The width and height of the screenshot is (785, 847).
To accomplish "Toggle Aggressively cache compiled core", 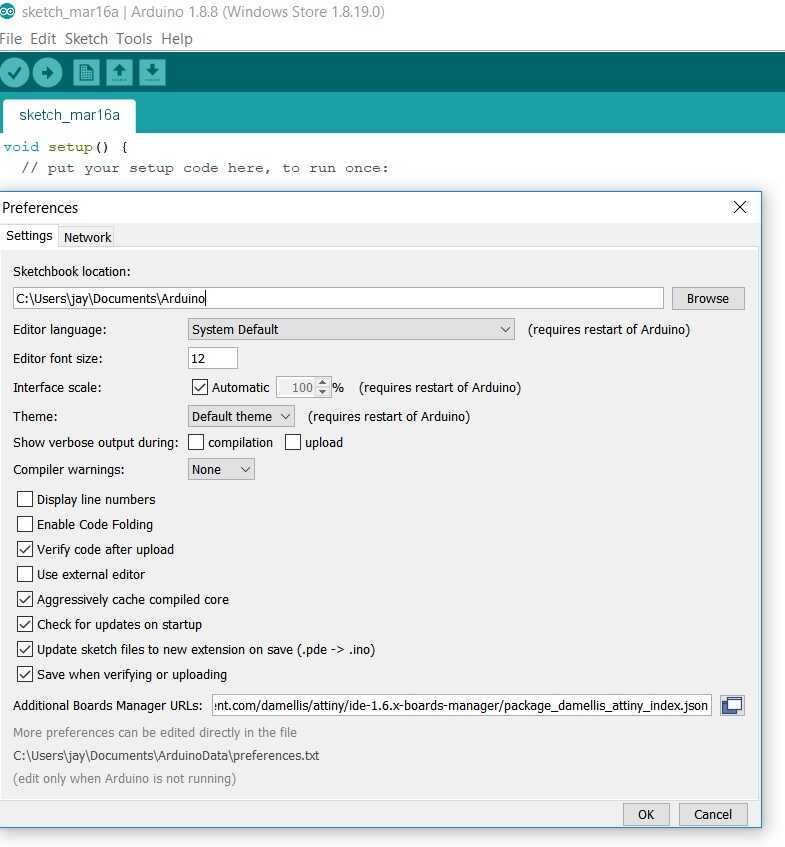I will coord(25,599).
